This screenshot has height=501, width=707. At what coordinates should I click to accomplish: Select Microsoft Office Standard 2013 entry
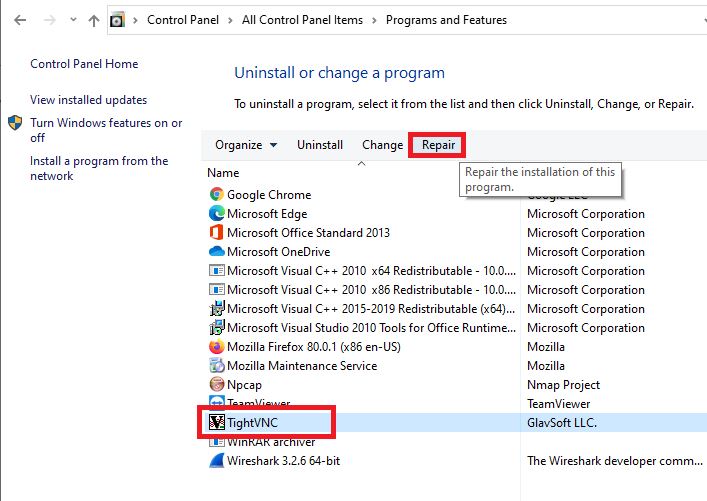tap(308, 232)
